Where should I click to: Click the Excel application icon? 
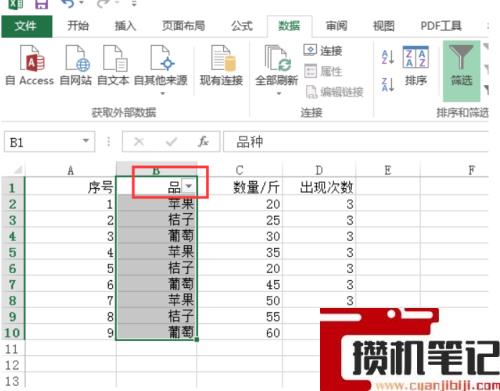point(15,4)
